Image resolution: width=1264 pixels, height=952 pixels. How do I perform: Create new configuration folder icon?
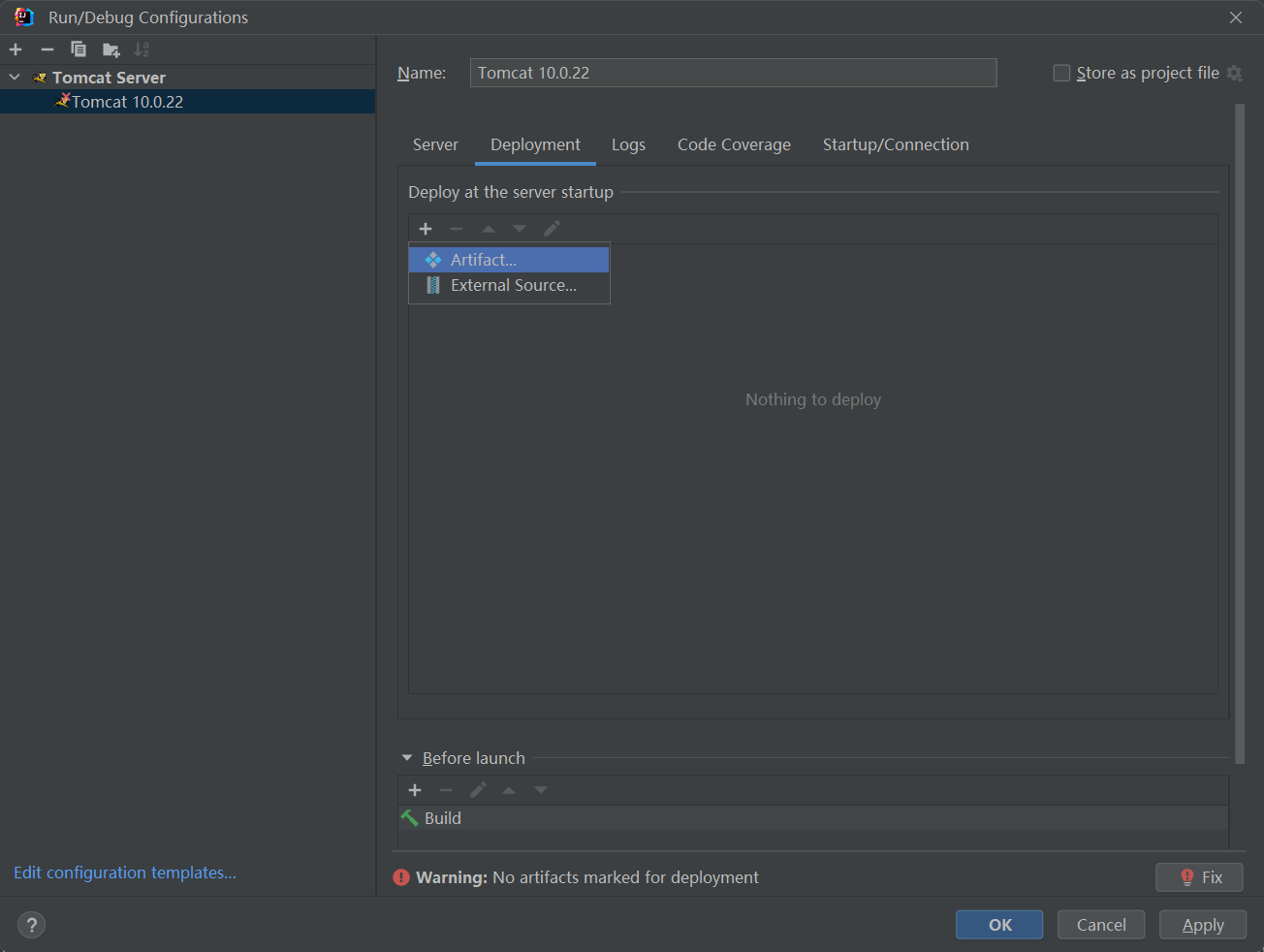(111, 49)
